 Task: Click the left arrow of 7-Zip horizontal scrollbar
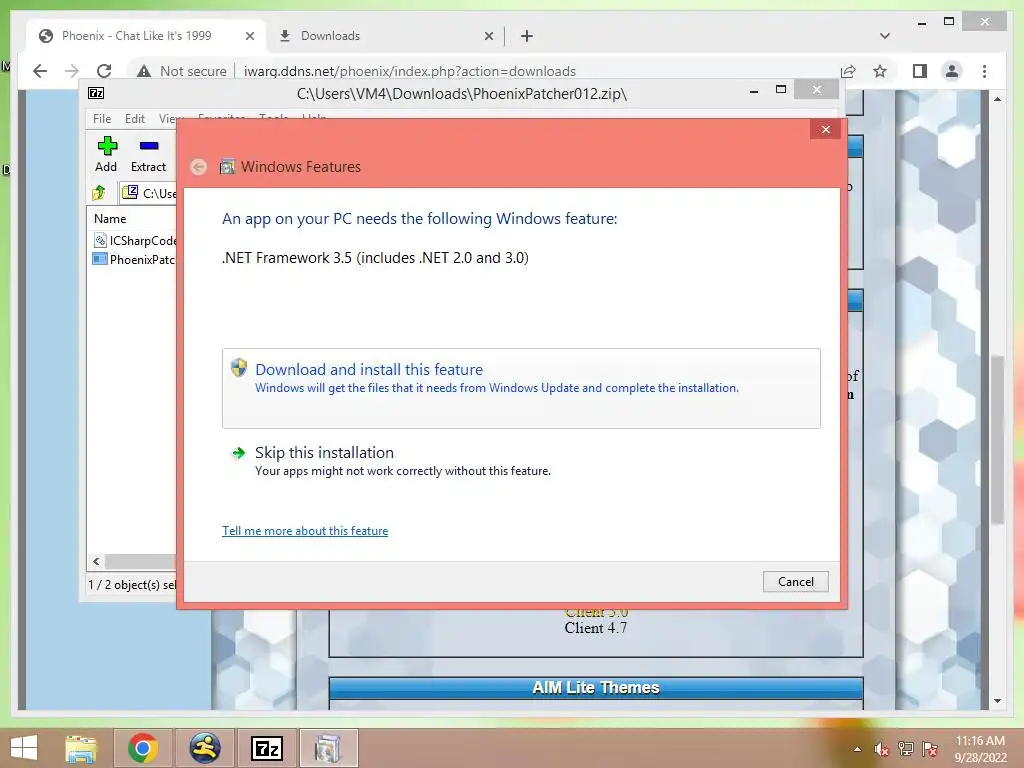coord(96,561)
